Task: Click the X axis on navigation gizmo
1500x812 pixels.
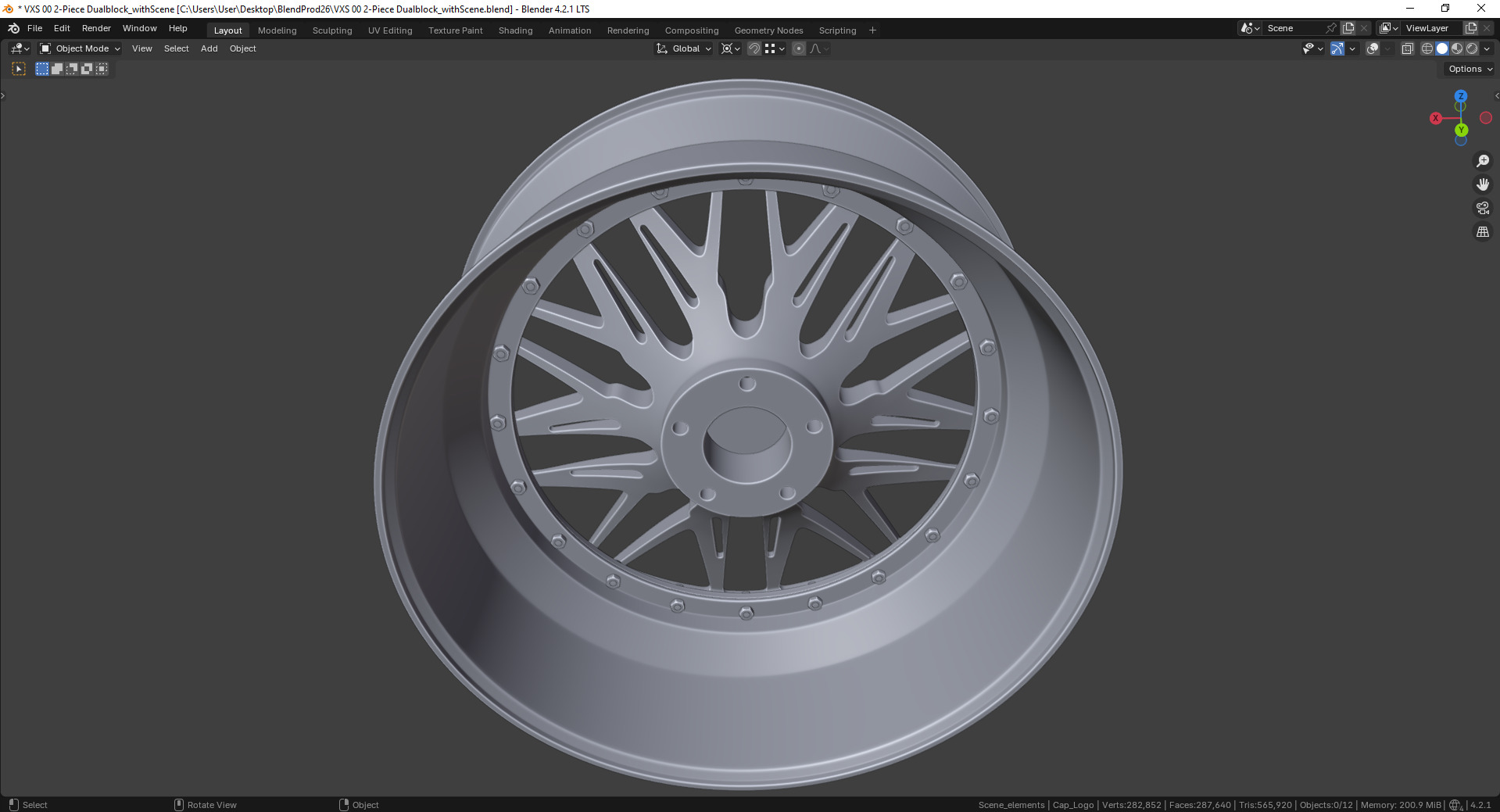Action: [1436, 118]
